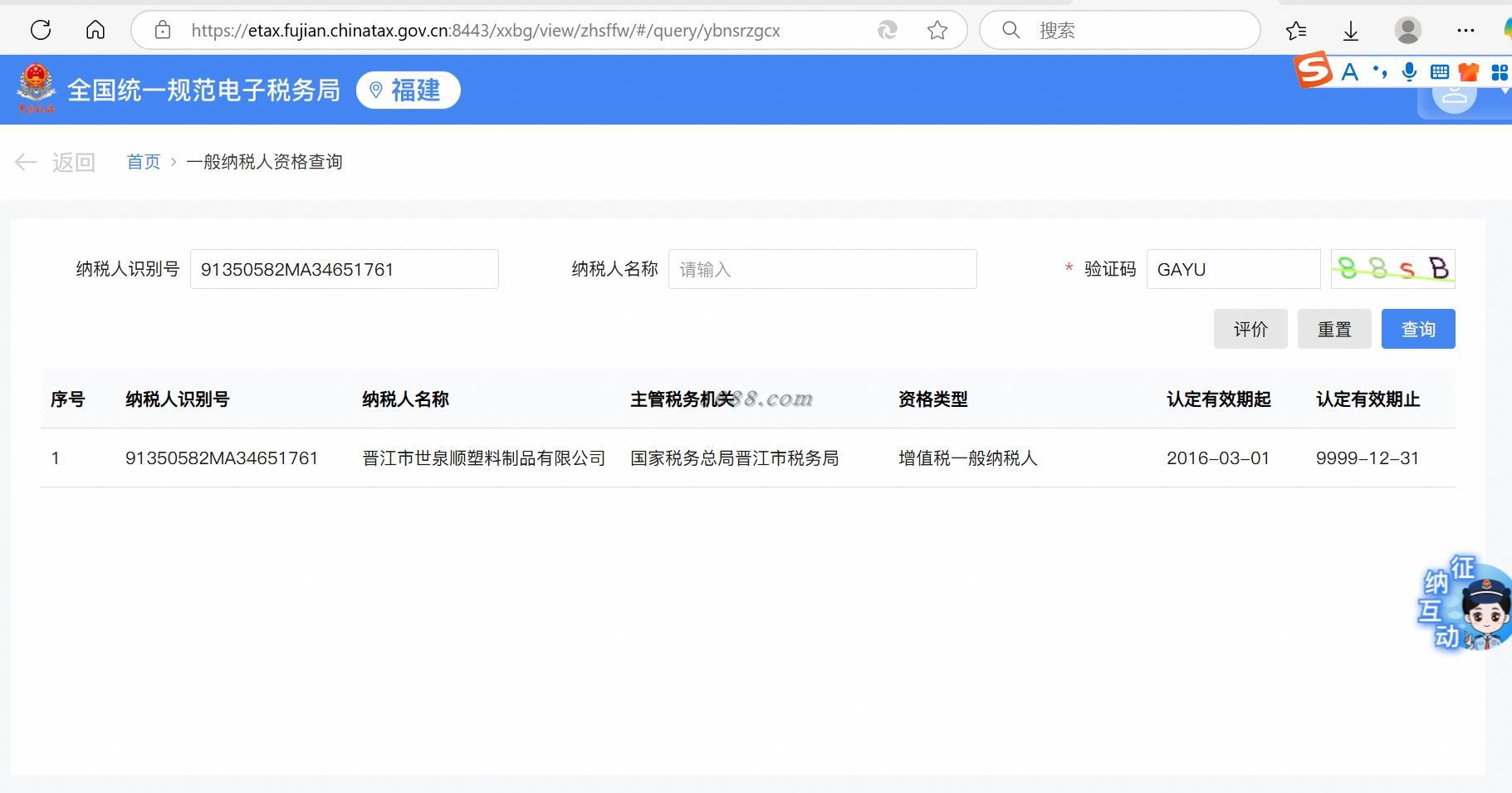Image resolution: width=1512 pixels, height=793 pixels.
Task: Expand the user account dropdown arrow
Action: point(1505,91)
